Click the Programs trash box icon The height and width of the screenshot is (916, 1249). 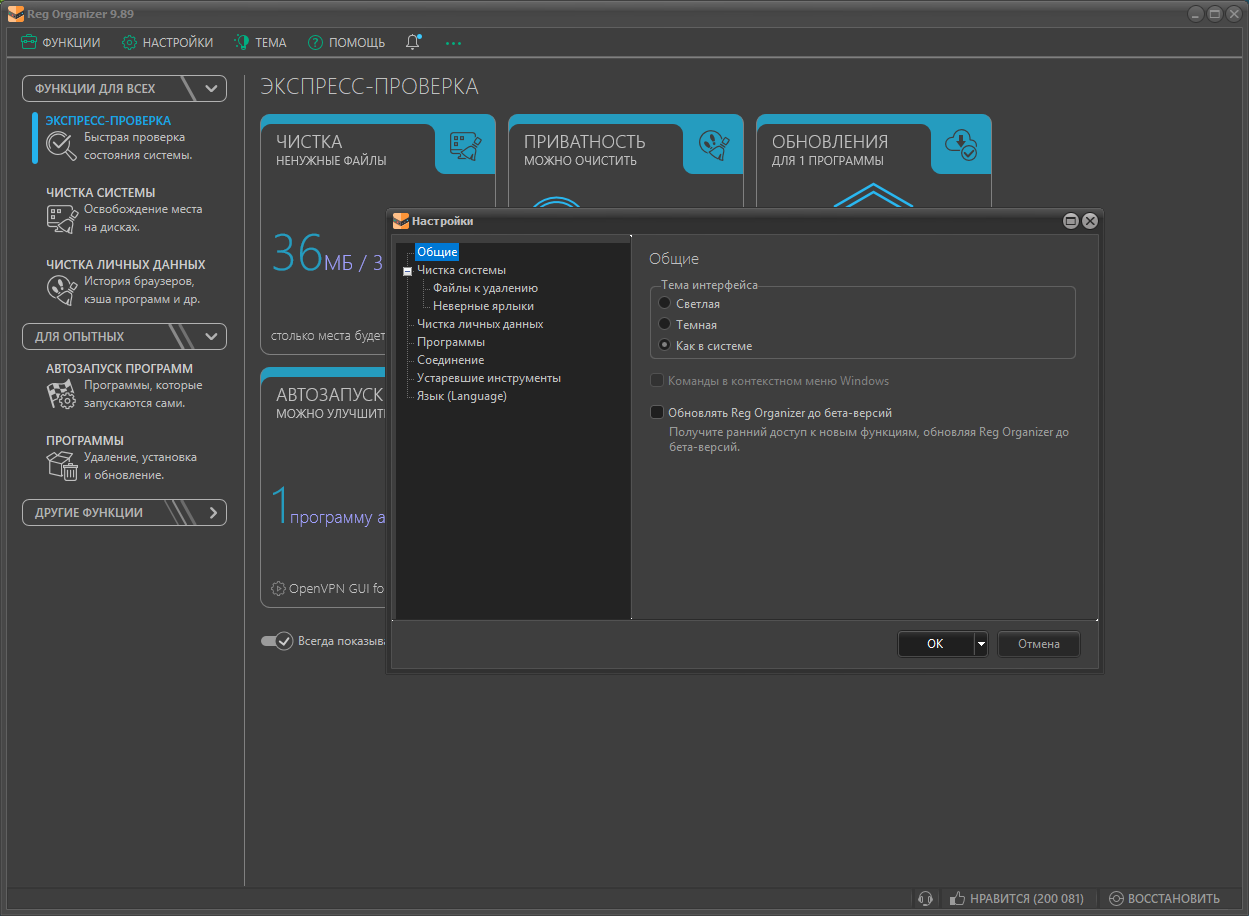pyautogui.click(x=62, y=466)
